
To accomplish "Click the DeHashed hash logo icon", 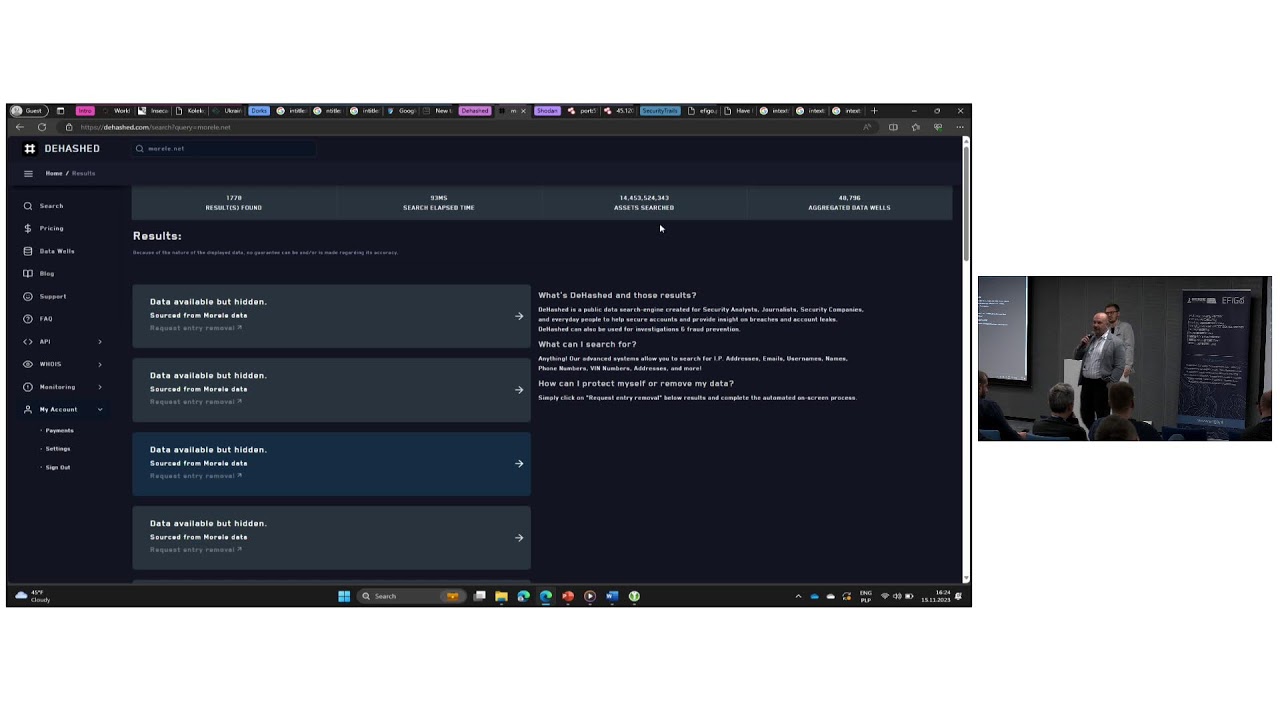I will click(30, 148).
